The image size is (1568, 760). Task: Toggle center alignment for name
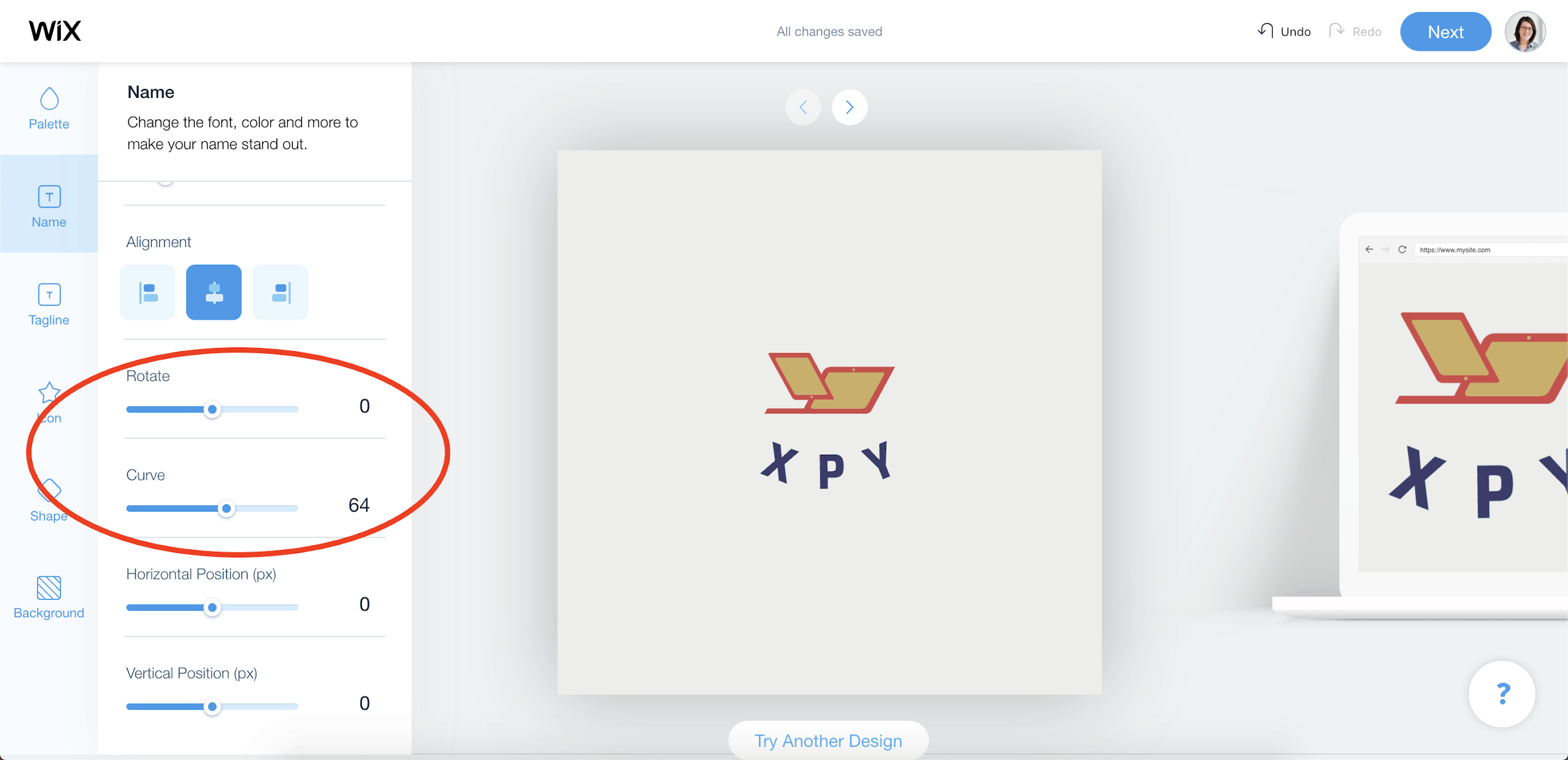(213, 292)
